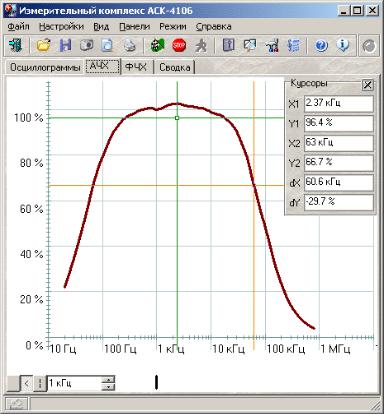
Task: Switch to the ФЧХ tab
Action: (136, 67)
